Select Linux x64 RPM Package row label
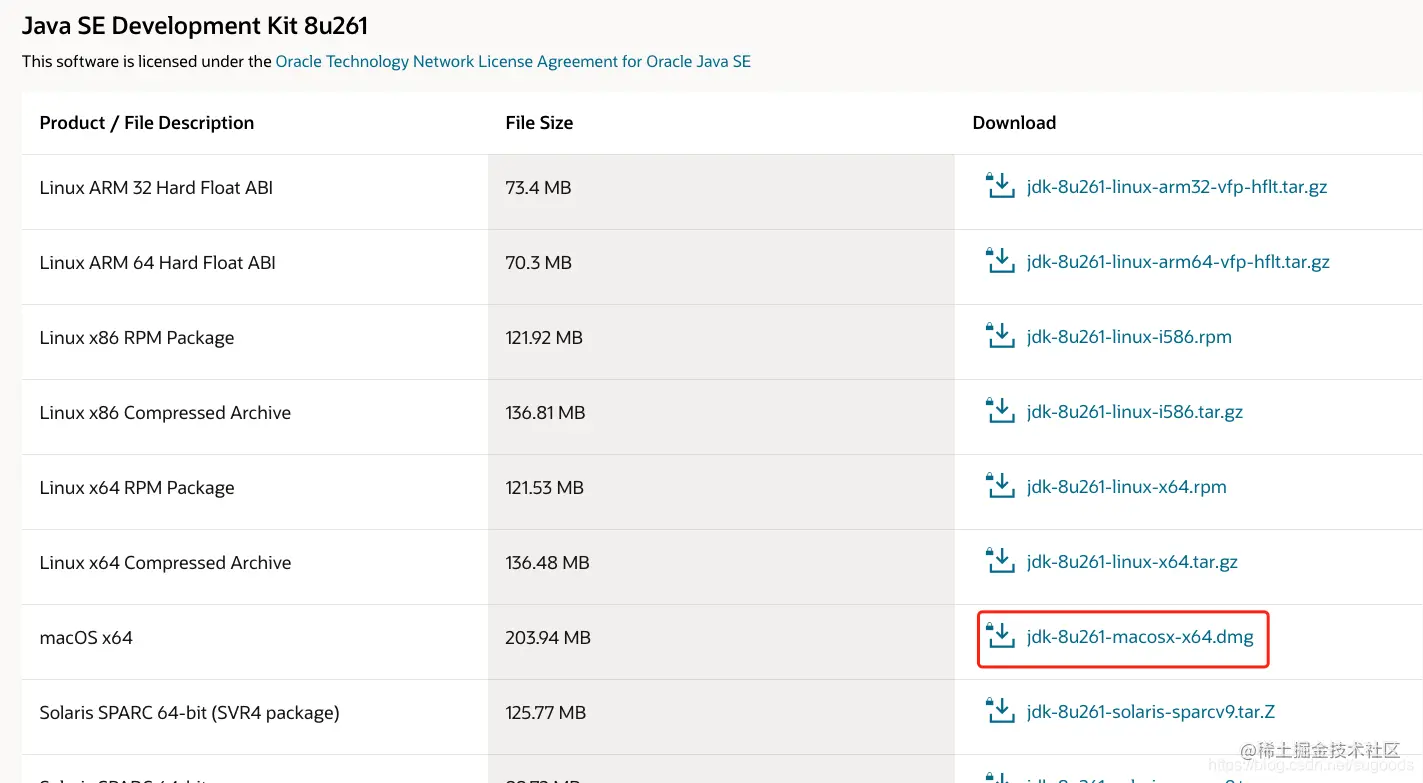Screen dimensions: 1423x783 (137, 488)
